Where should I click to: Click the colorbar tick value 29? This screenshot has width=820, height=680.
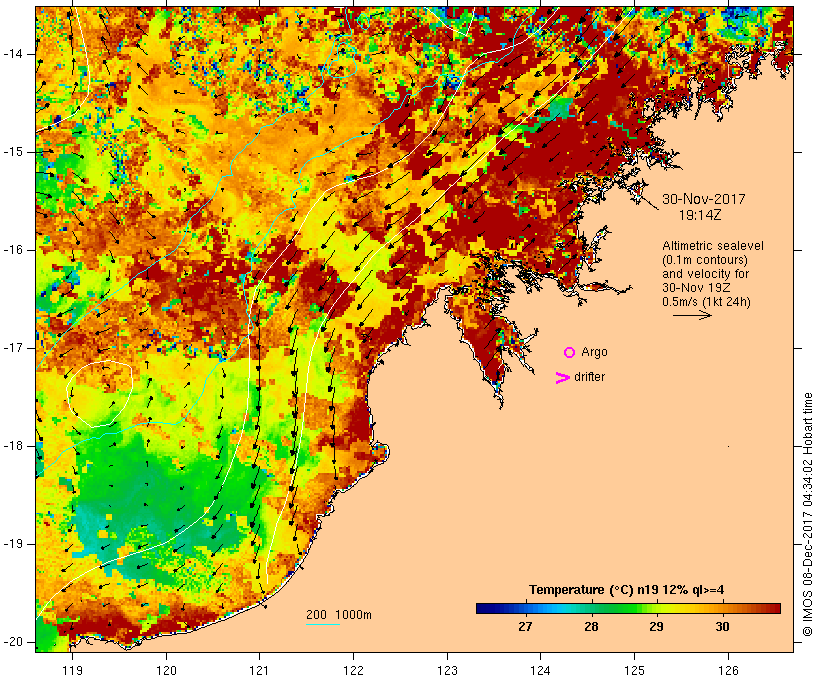coord(656,627)
